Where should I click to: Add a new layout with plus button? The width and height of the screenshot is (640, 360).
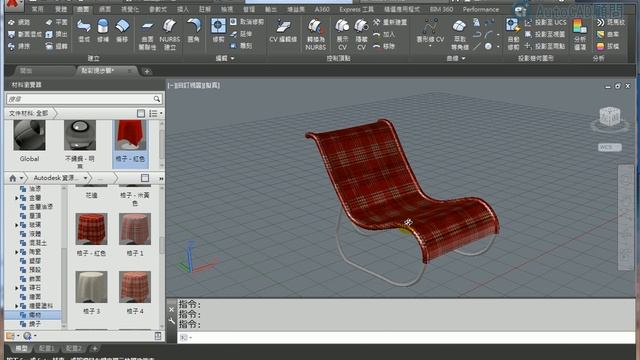tap(95, 348)
